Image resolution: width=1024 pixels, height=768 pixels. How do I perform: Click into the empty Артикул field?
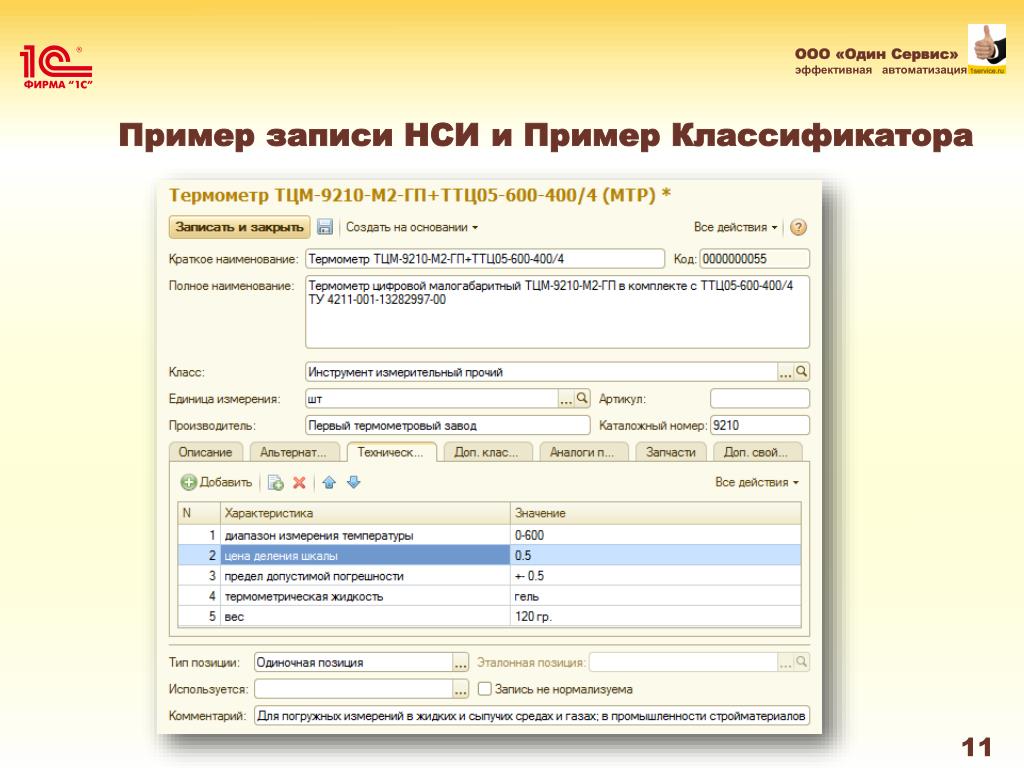[x=759, y=398]
